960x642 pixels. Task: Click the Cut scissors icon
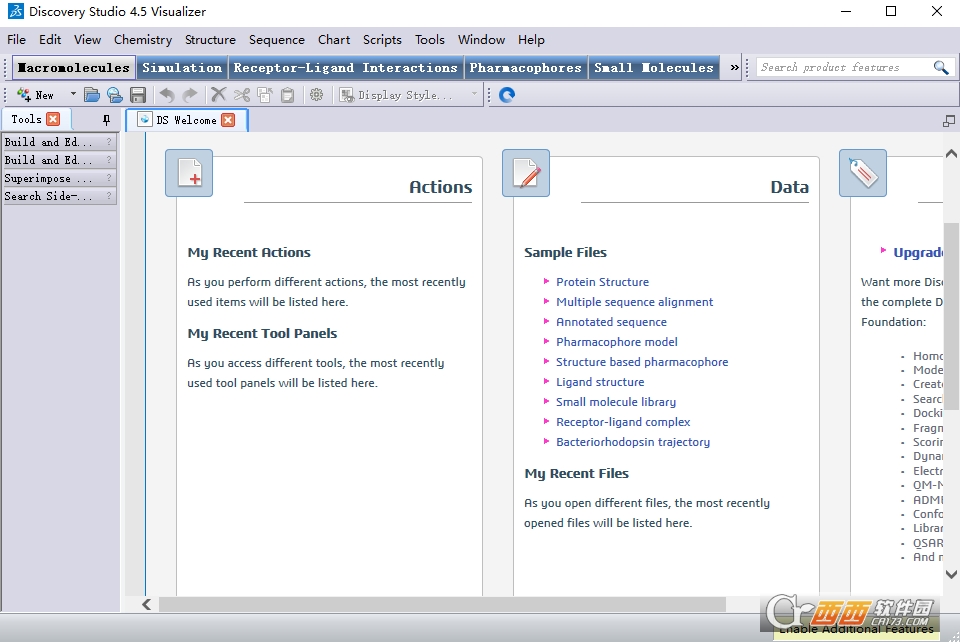click(x=242, y=95)
